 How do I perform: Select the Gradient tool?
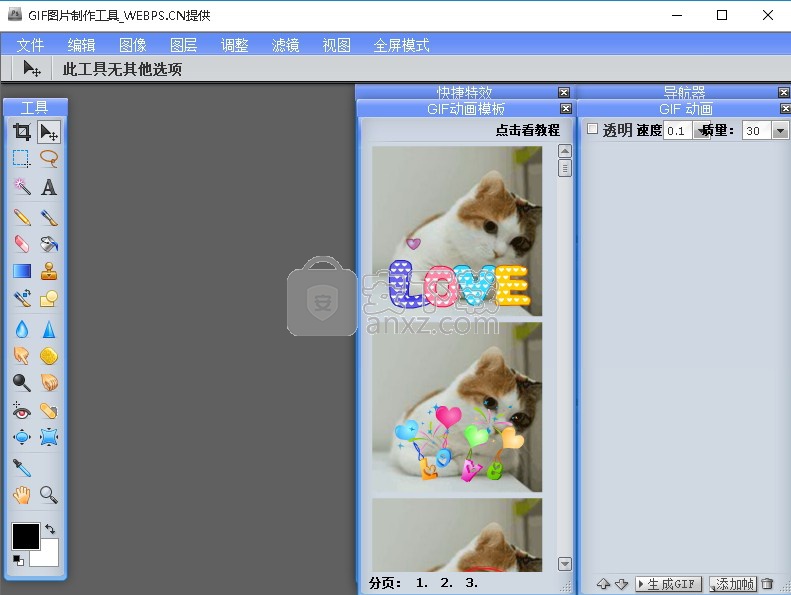(x=22, y=272)
